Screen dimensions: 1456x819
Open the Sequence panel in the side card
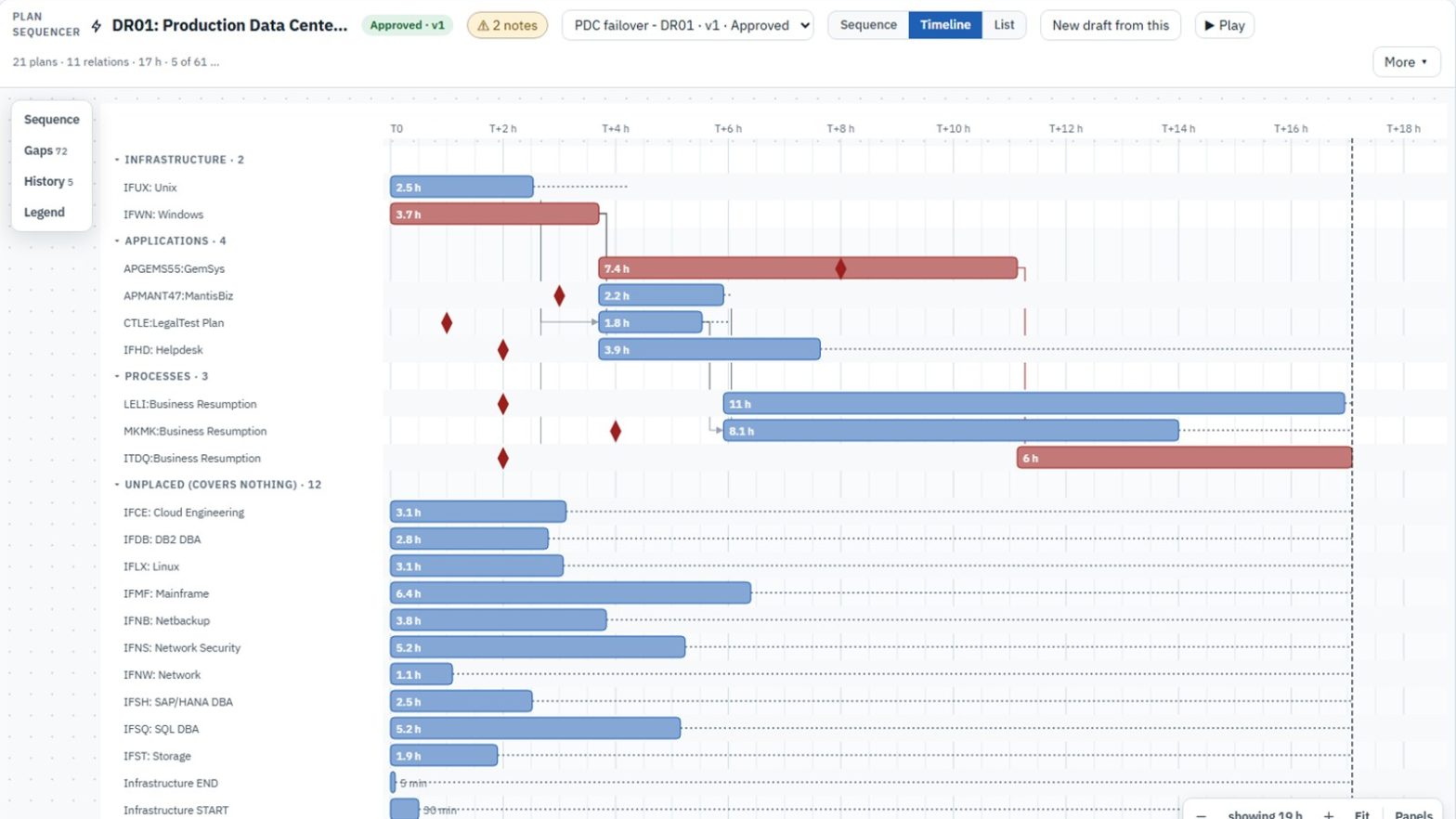[x=52, y=120]
